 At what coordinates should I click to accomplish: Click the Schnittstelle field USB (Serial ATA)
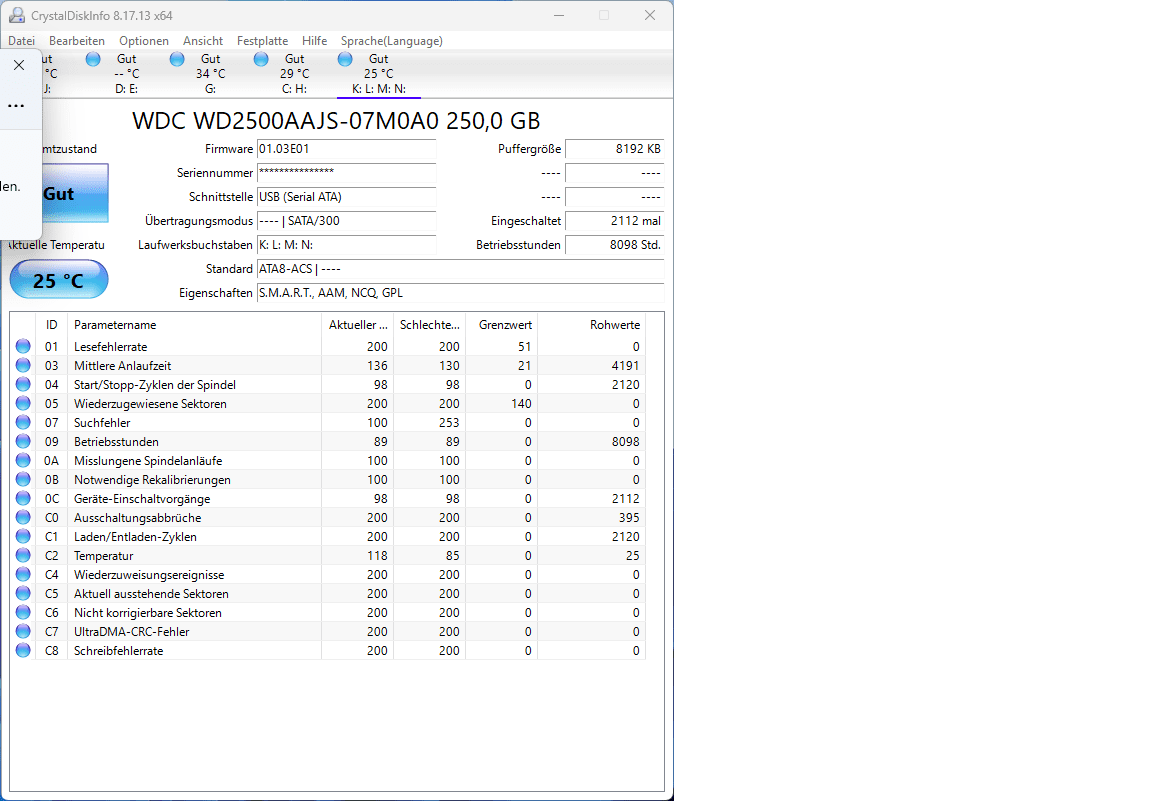pyautogui.click(x=346, y=197)
